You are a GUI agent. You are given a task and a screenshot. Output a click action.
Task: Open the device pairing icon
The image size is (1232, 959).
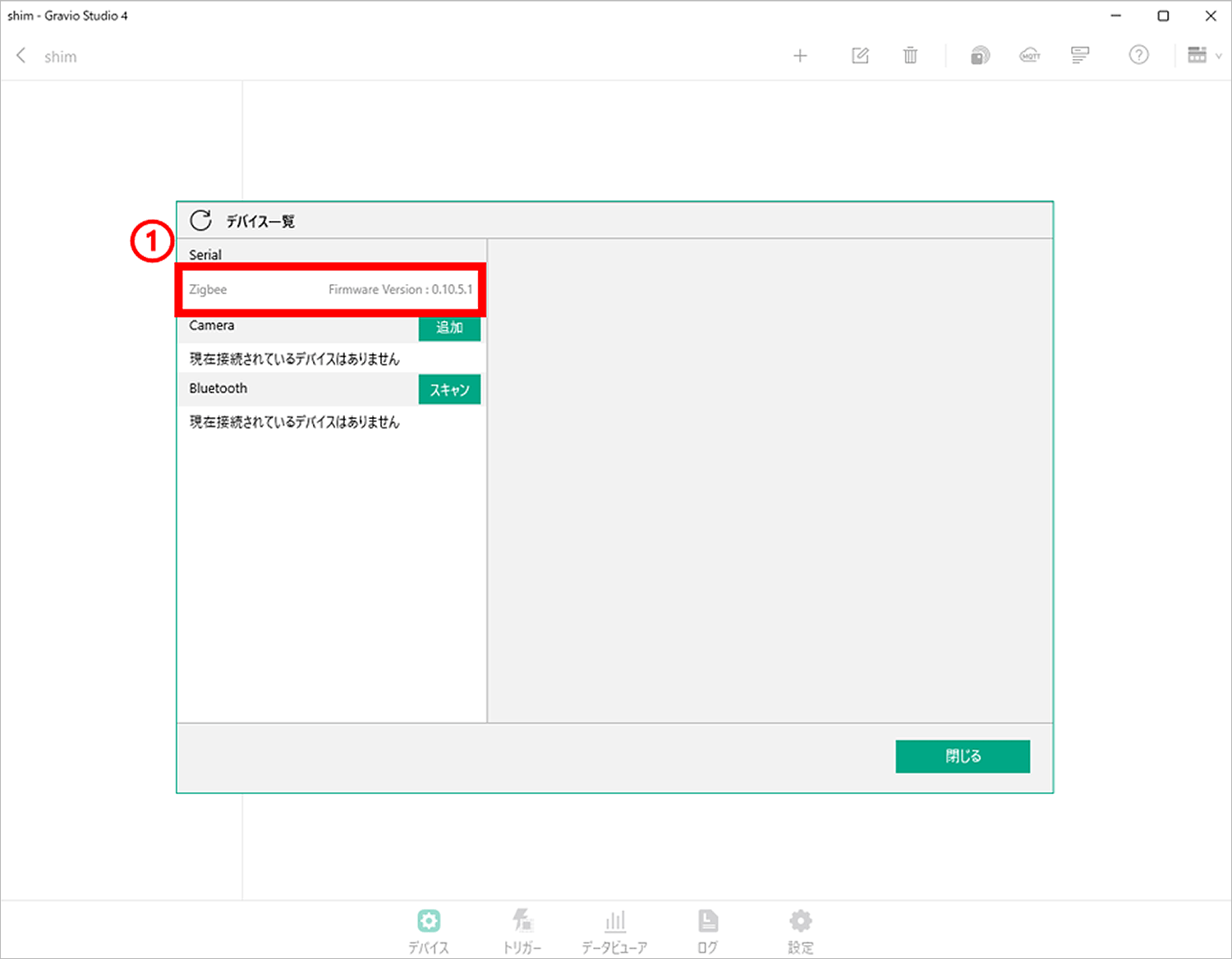click(x=980, y=56)
